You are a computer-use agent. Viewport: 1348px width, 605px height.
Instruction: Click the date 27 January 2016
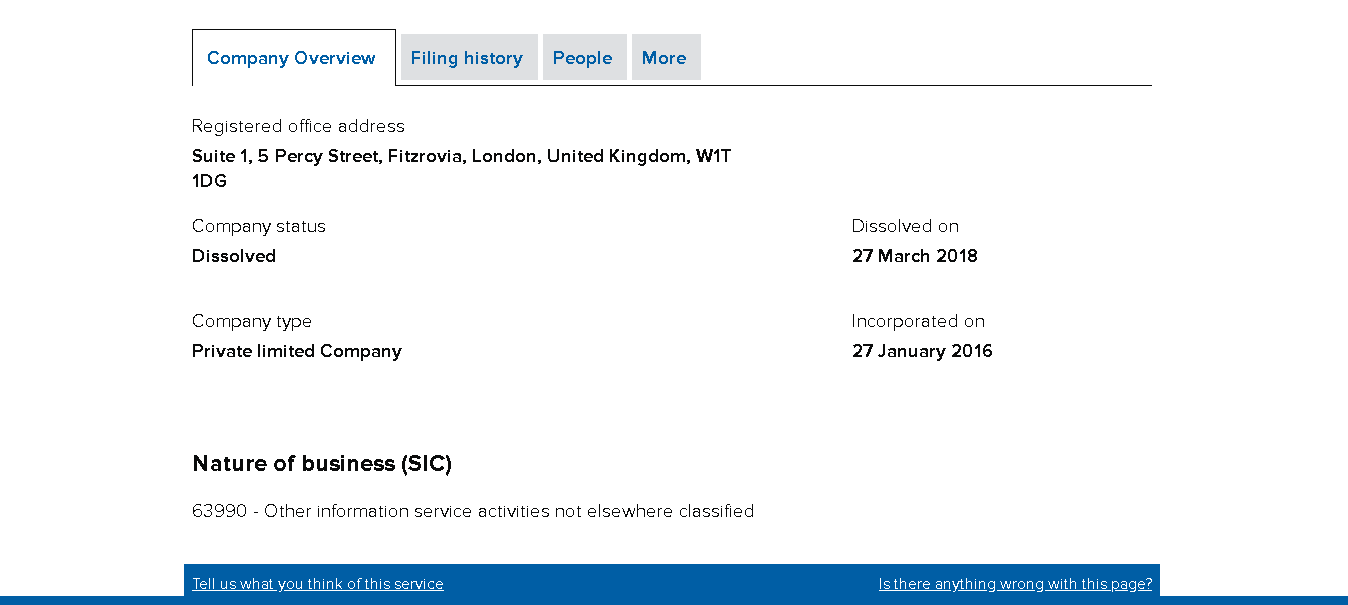[922, 351]
